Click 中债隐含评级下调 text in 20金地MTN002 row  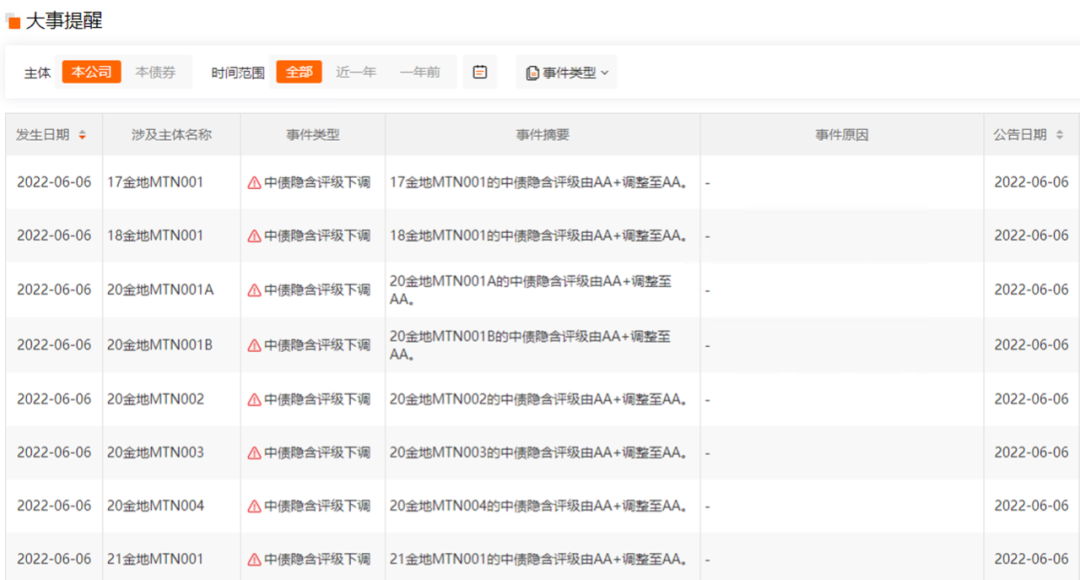pos(317,400)
